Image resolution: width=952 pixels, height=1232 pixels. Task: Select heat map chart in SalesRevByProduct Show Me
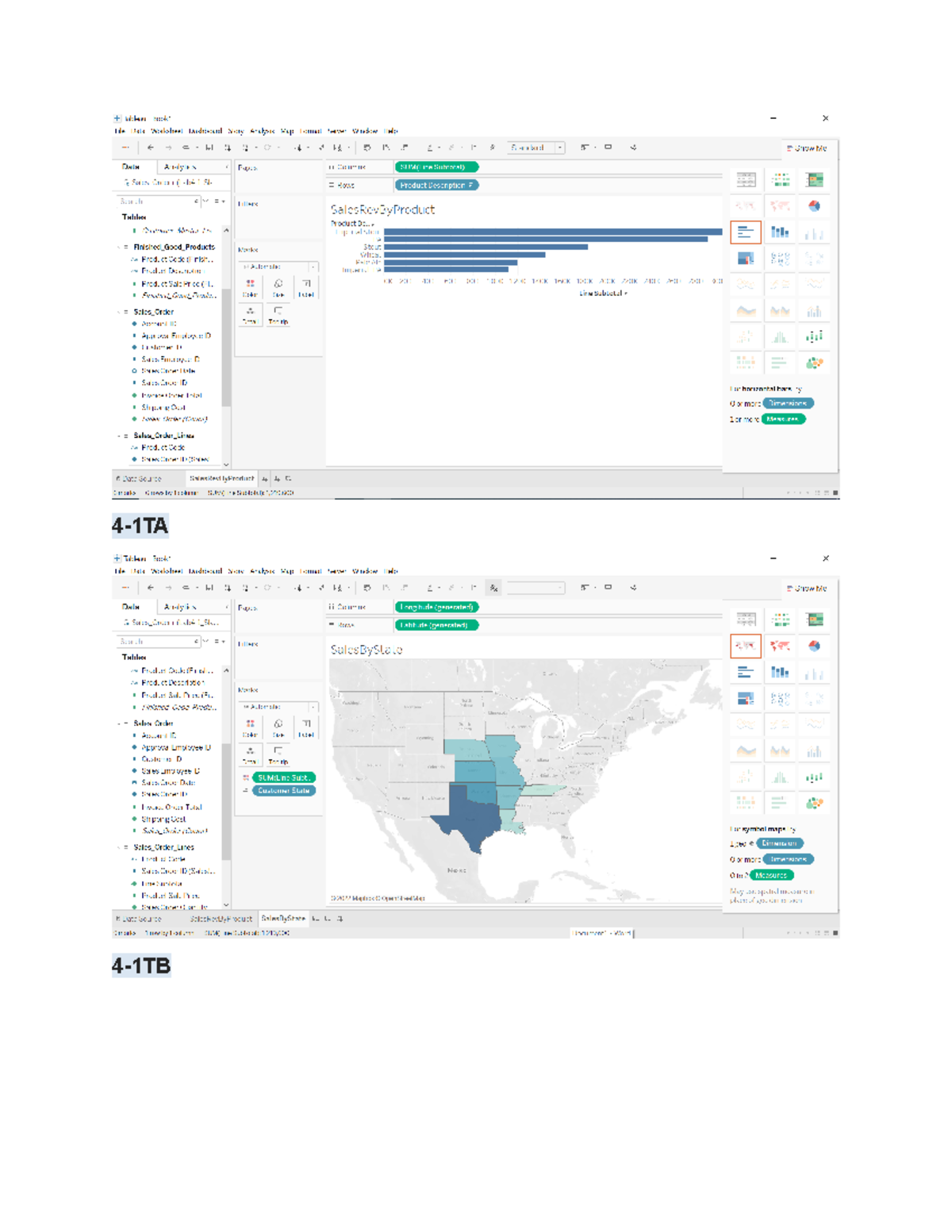coord(781,180)
